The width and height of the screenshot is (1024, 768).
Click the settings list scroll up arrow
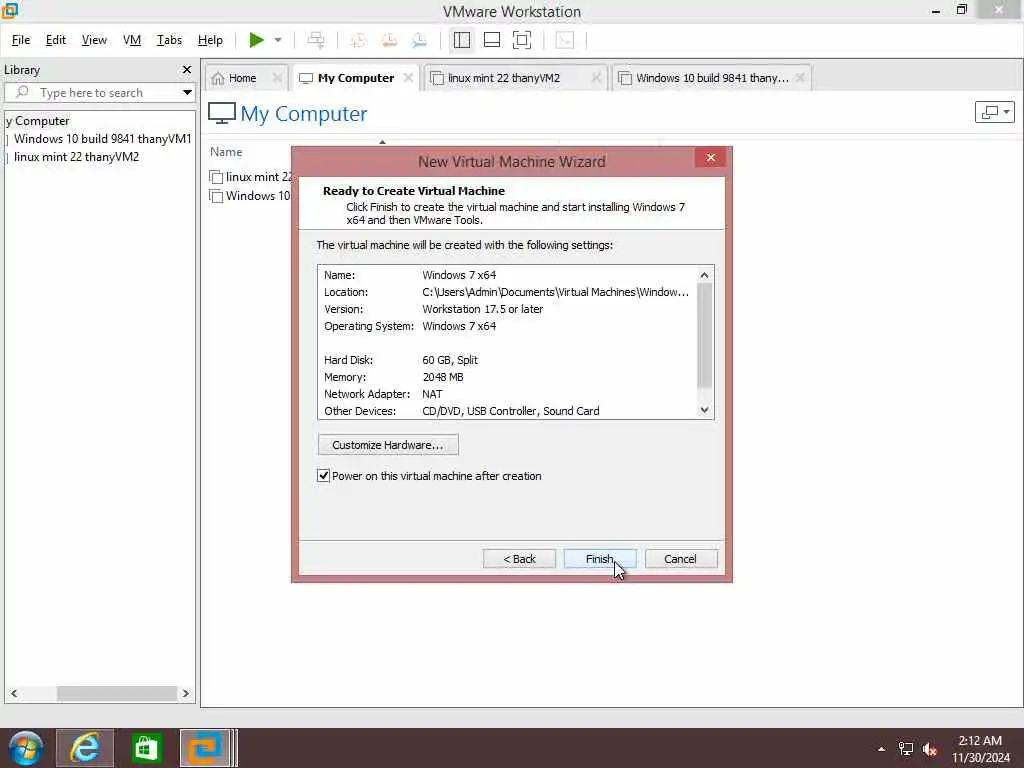[704, 275]
